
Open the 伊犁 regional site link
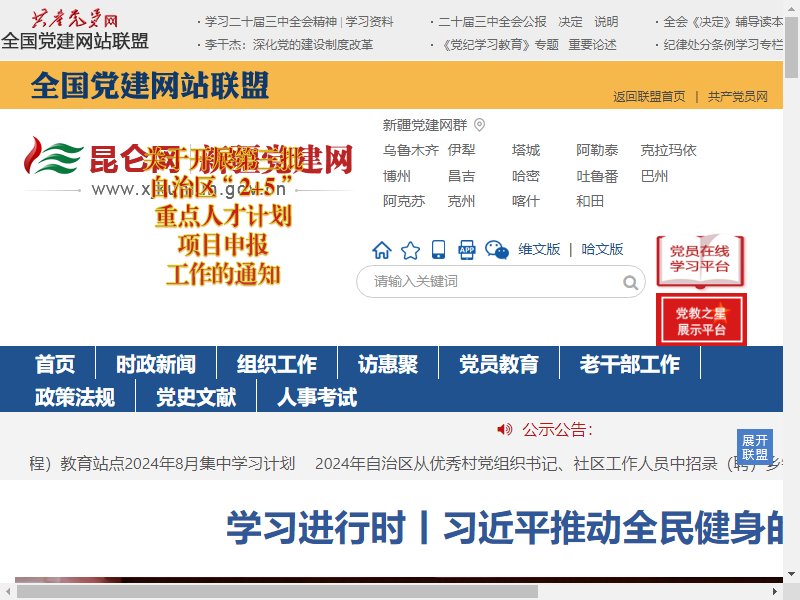click(x=461, y=151)
